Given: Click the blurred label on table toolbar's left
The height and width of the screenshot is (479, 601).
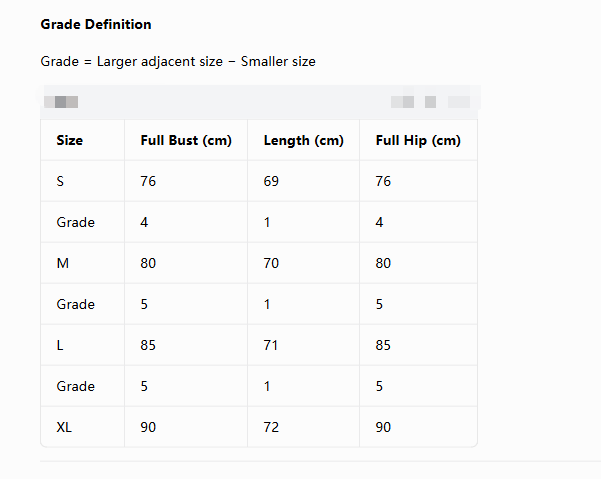Looking at the screenshot, I should click(61, 102).
